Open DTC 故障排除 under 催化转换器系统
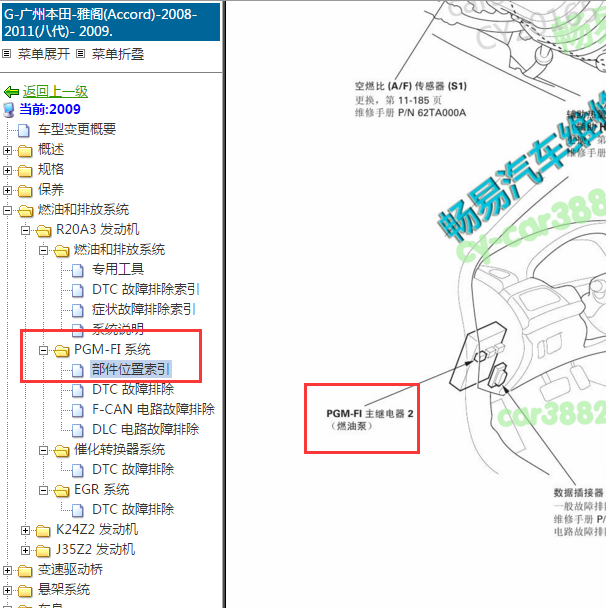The image size is (606, 608). (133, 469)
